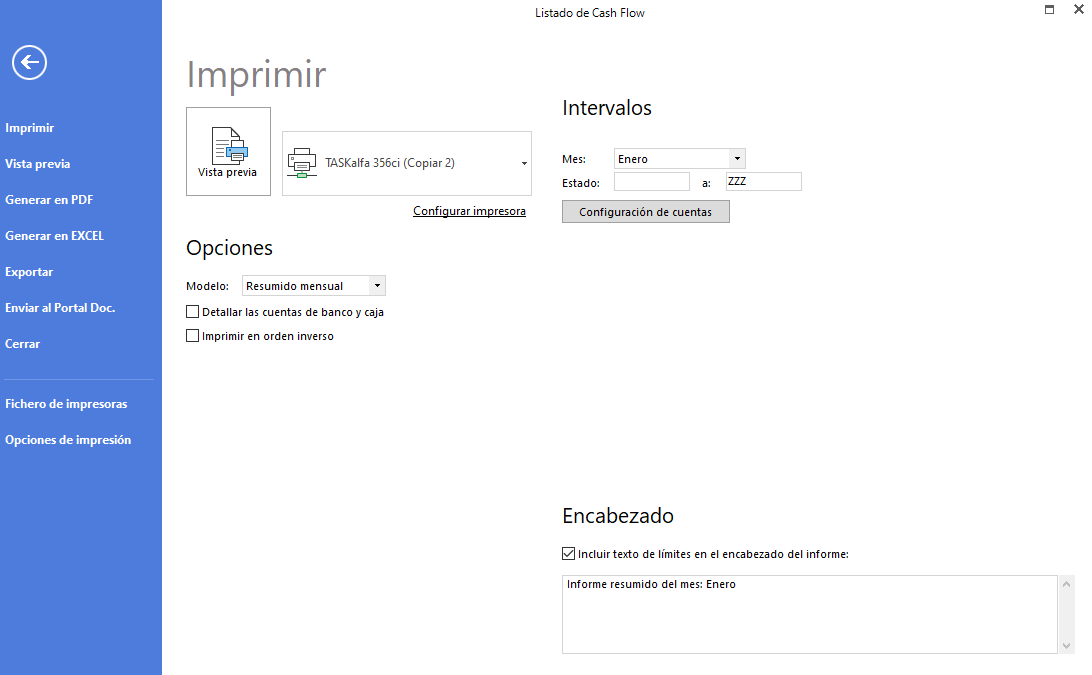
Task: Choose Exportar from the sidebar
Action: pyautogui.click(x=29, y=272)
